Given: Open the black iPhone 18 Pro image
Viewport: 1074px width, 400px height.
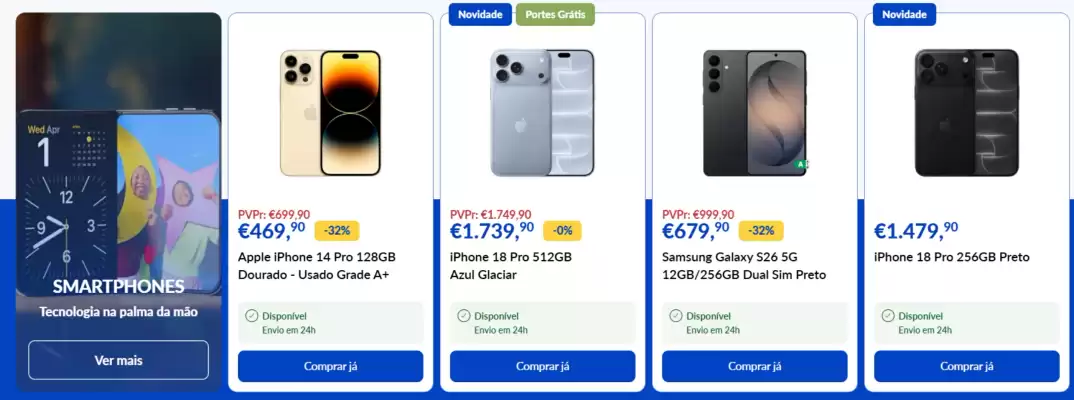Looking at the screenshot, I should [x=966, y=113].
